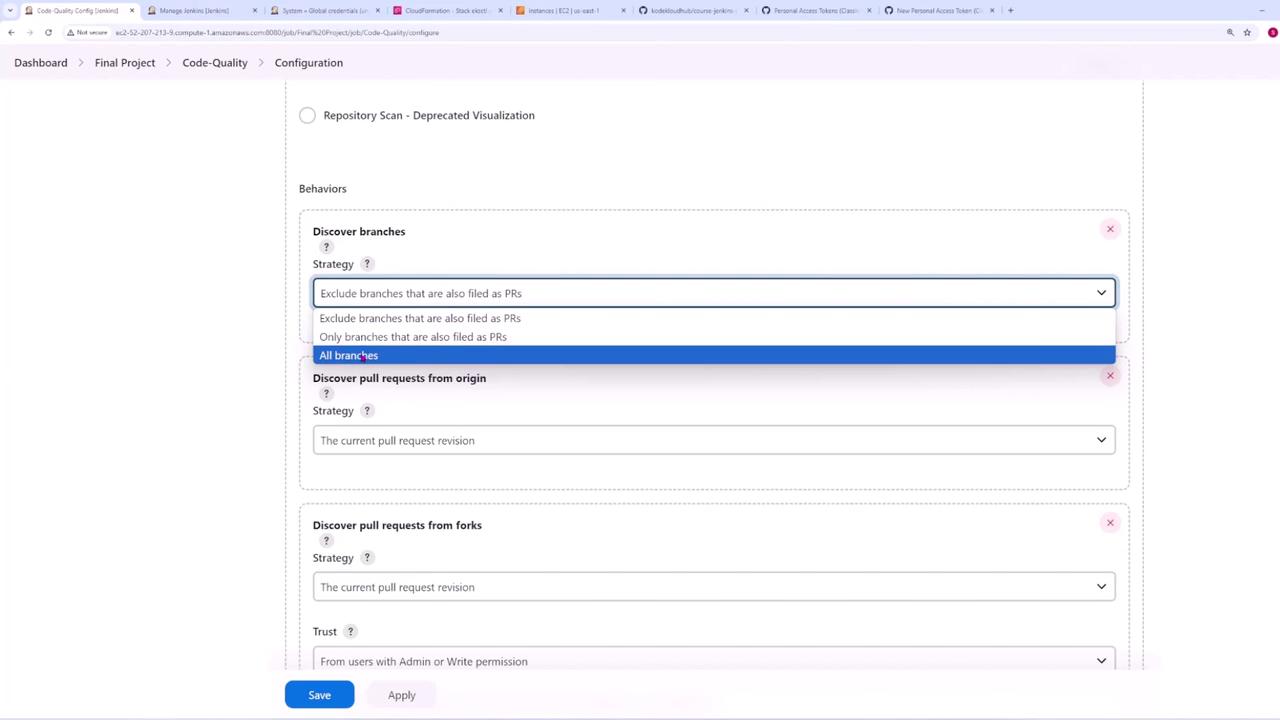The height and width of the screenshot is (720, 1280).
Task: Show help for Discover branches Strategy
Action: pyautogui.click(x=367, y=264)
